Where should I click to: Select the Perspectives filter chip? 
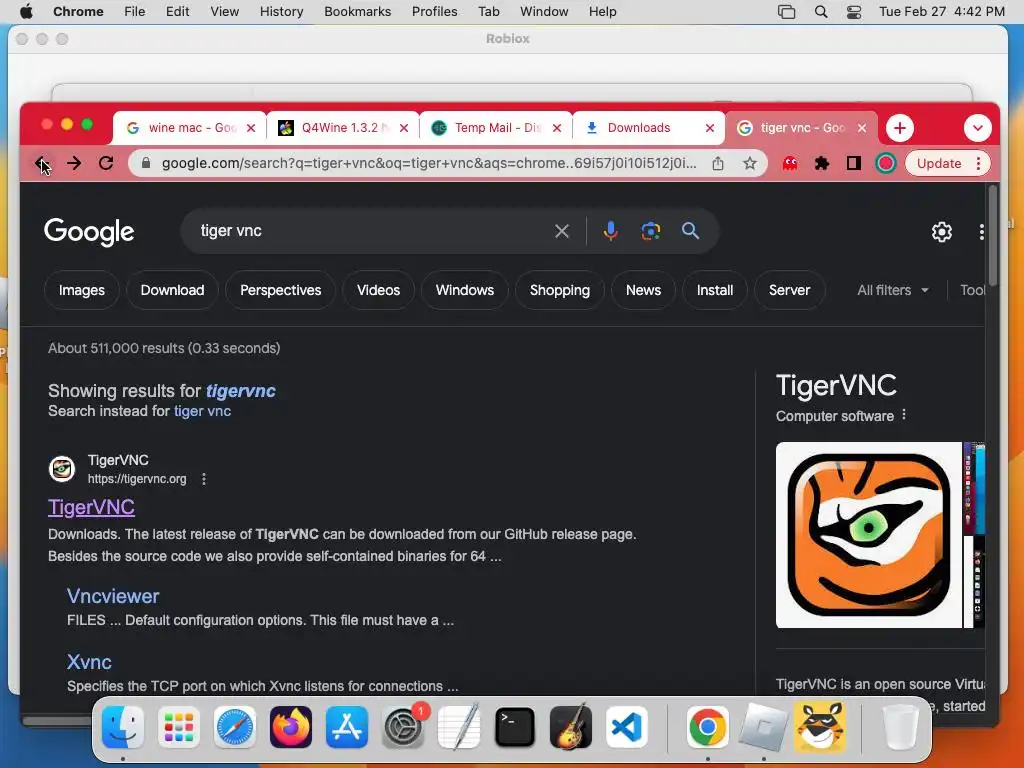click(281, 290)
